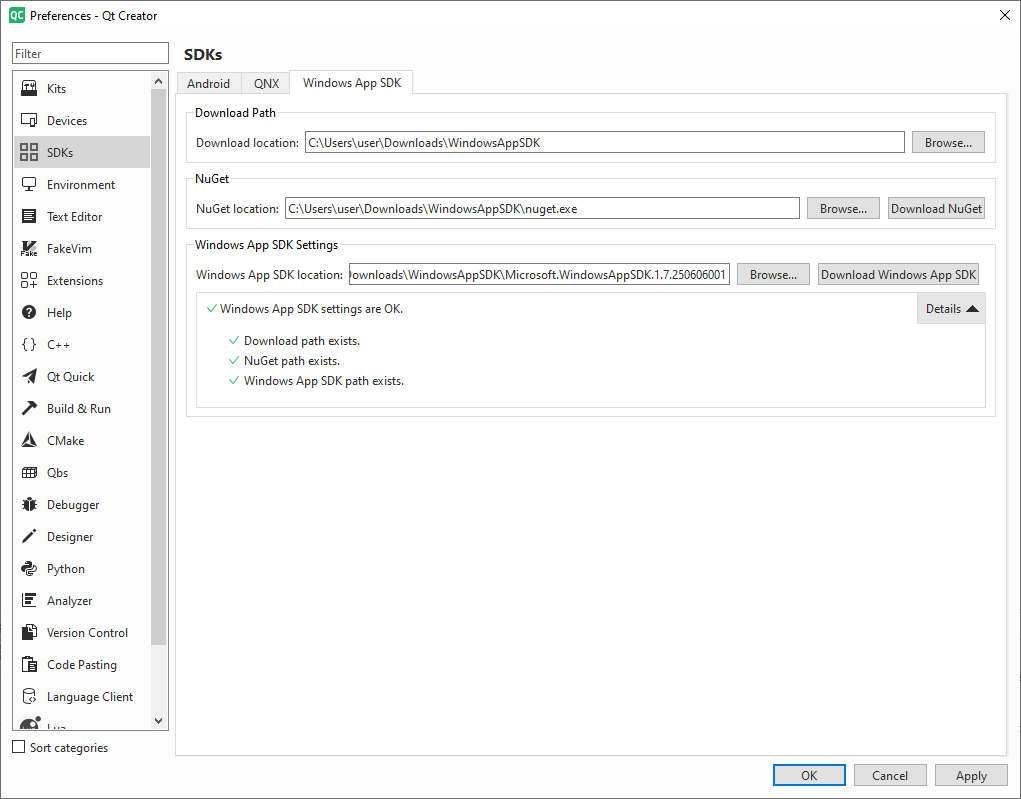Open Build & Run hammer icon
Screen dimensions: 1021x799
click(29, 408)
